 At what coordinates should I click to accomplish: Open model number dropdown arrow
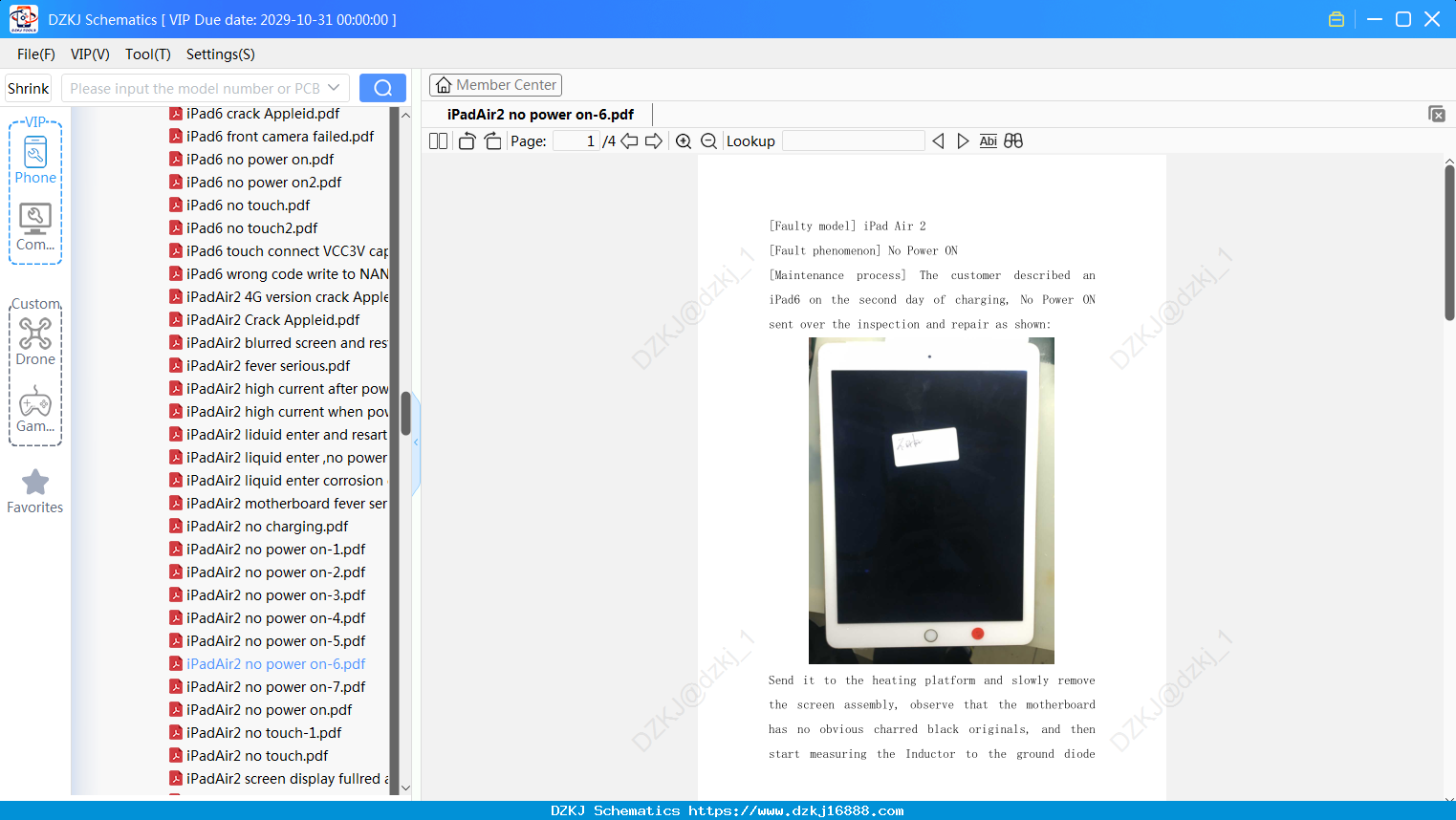[x=334, y=88]
